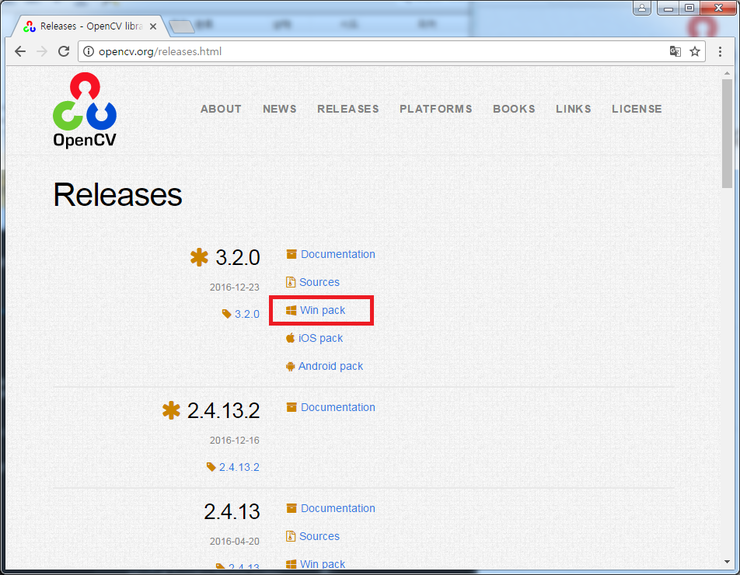Open the site info icon in address bar

click(x=88, y=51)
